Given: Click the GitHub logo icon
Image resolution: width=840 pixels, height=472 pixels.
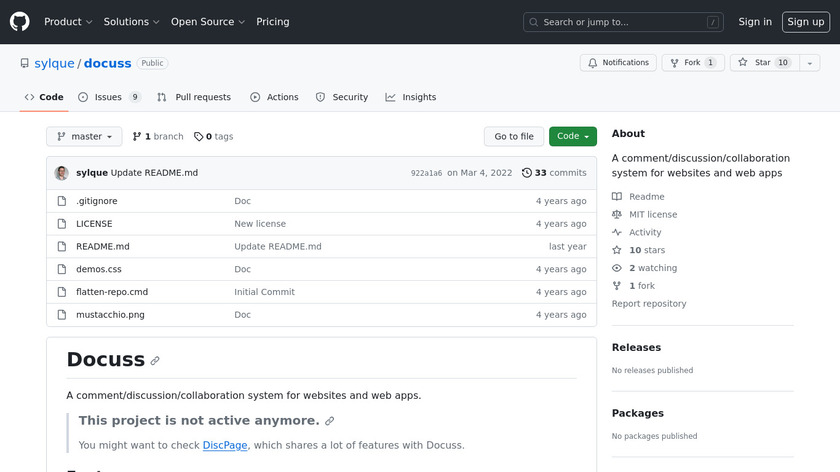Looking at the screenshot, I should (20, 22).
